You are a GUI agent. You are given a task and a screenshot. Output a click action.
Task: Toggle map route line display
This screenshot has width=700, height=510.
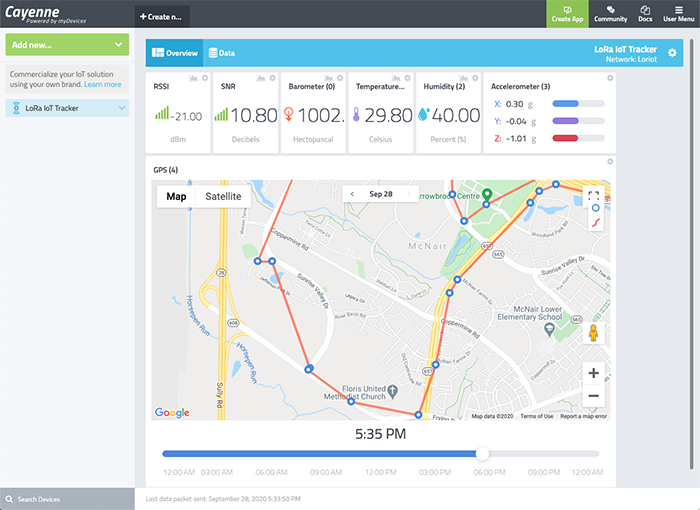[x=595, y=222]
